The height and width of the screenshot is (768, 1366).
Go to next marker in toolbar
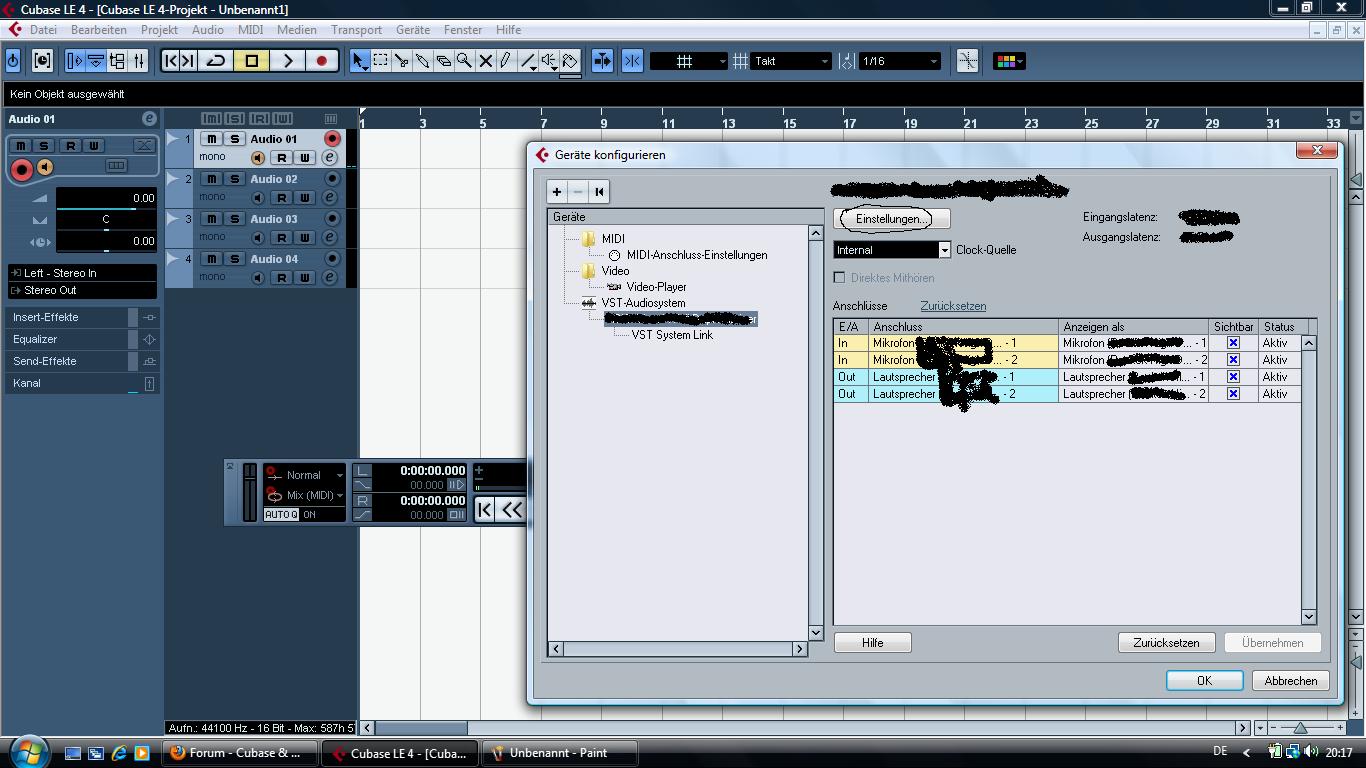[x=188, y=61]
